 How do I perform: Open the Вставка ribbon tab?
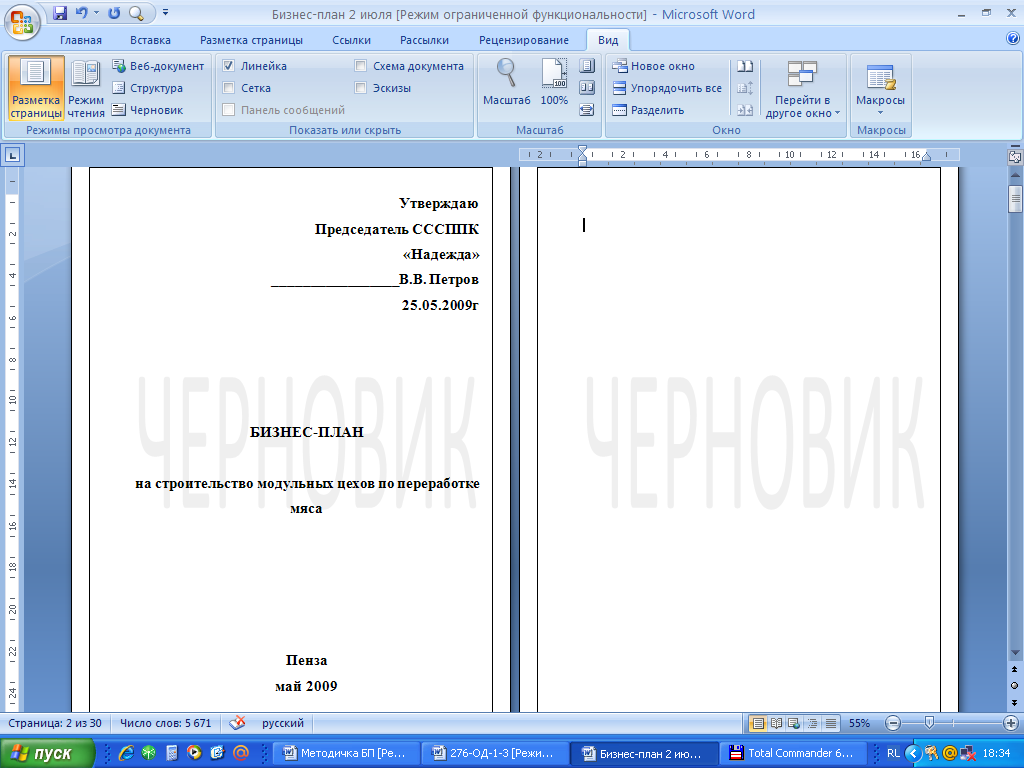tap(150, 40)
